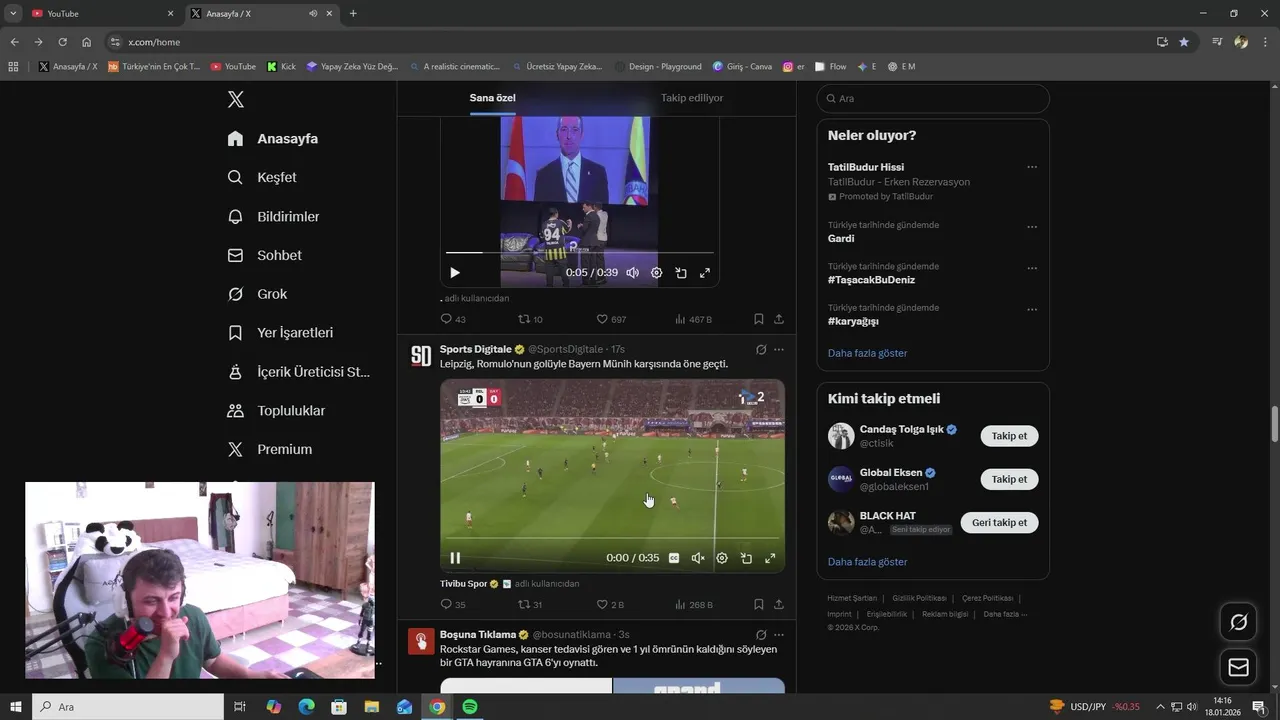1280x720 pixels.
Task: Pause the Leipzig match video
Action: pos(455,558)
